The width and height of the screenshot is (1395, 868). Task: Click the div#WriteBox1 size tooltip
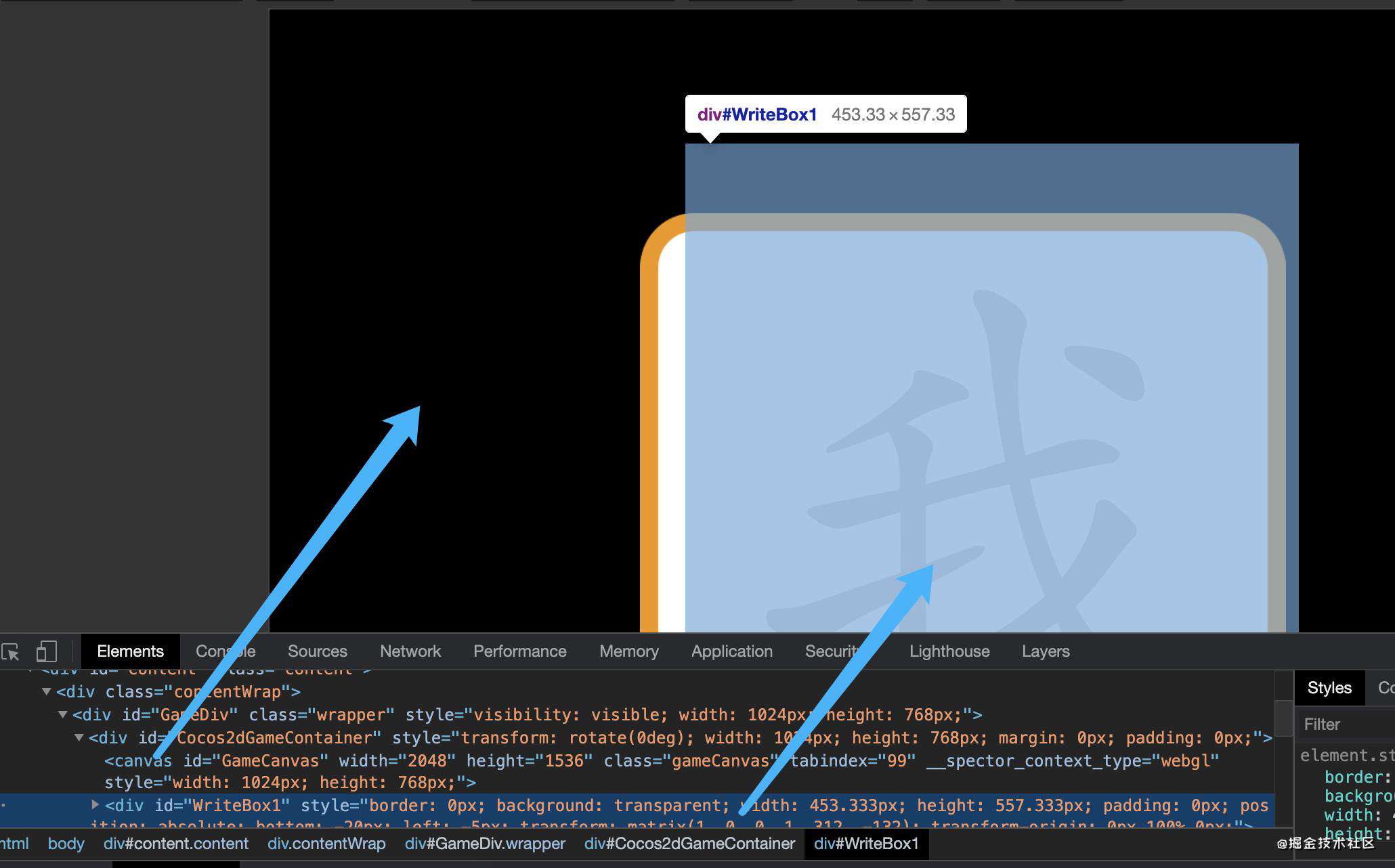click(825, 114)
